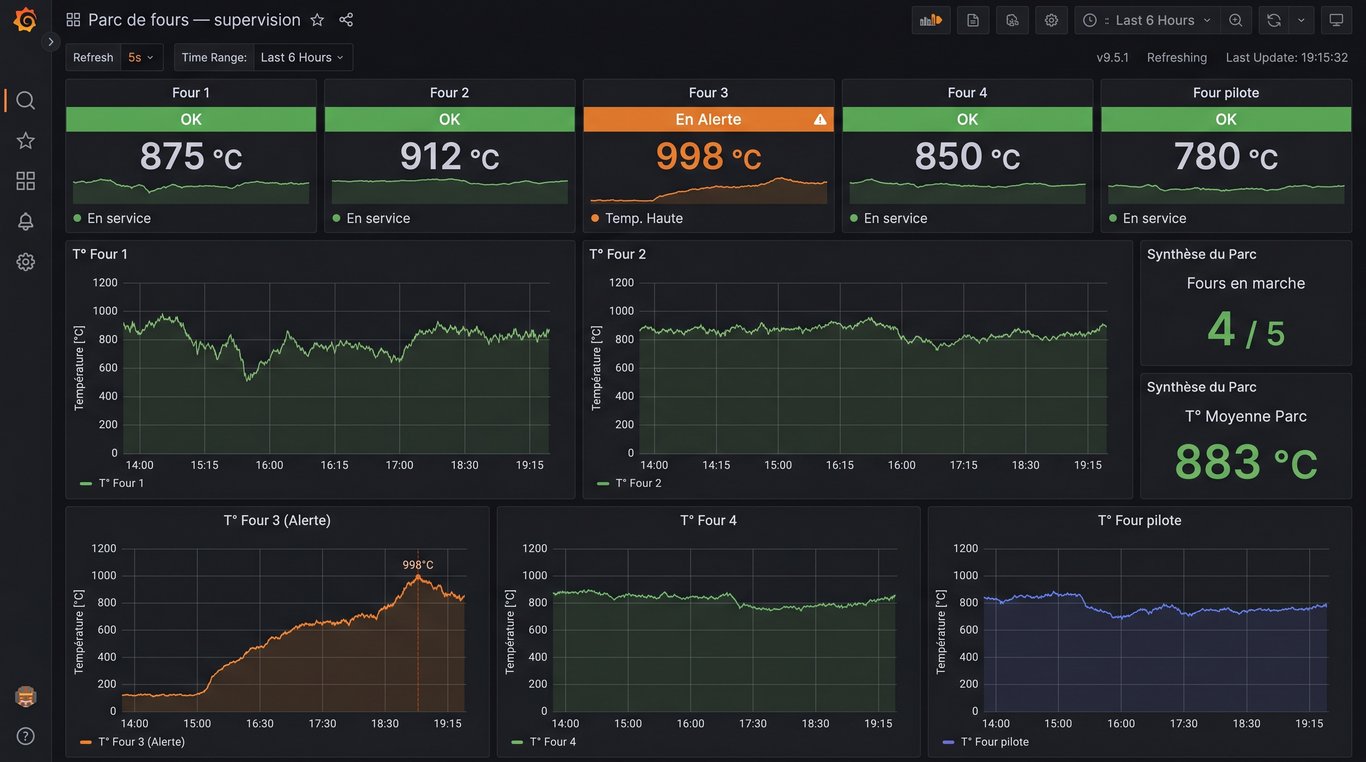Toggle the T° Four 2 legend series

(x=629, y=483)
